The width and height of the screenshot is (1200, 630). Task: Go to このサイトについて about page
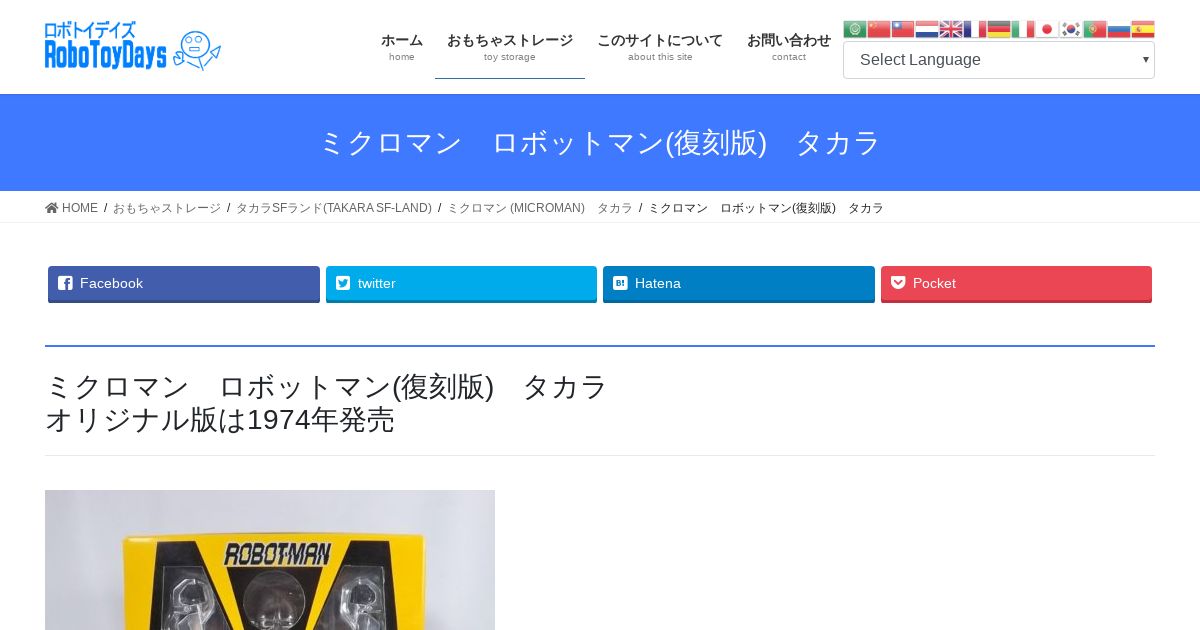click(x=660, y=47)
